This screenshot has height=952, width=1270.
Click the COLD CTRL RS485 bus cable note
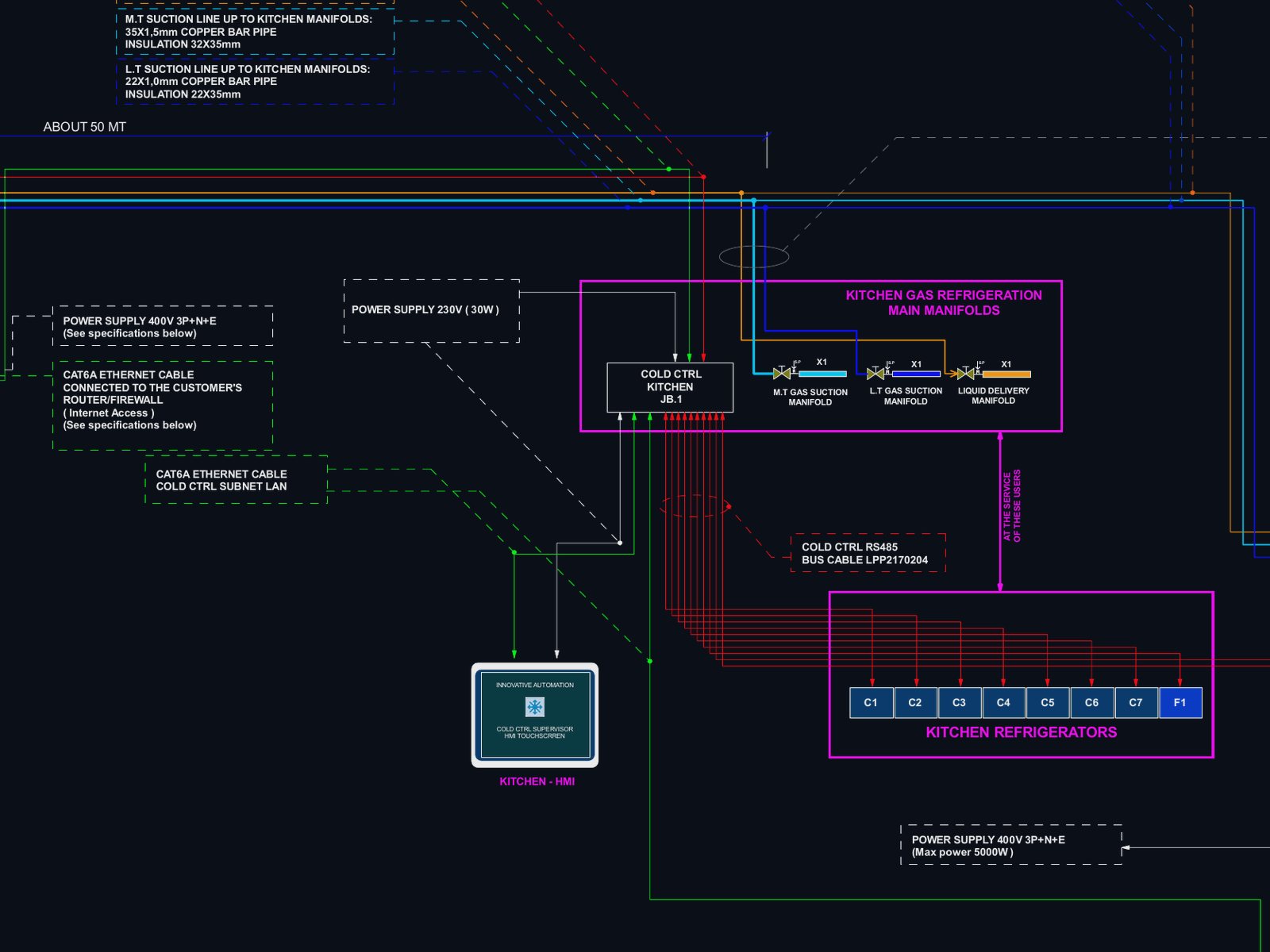pyautogui.click(x=868, y=553)
